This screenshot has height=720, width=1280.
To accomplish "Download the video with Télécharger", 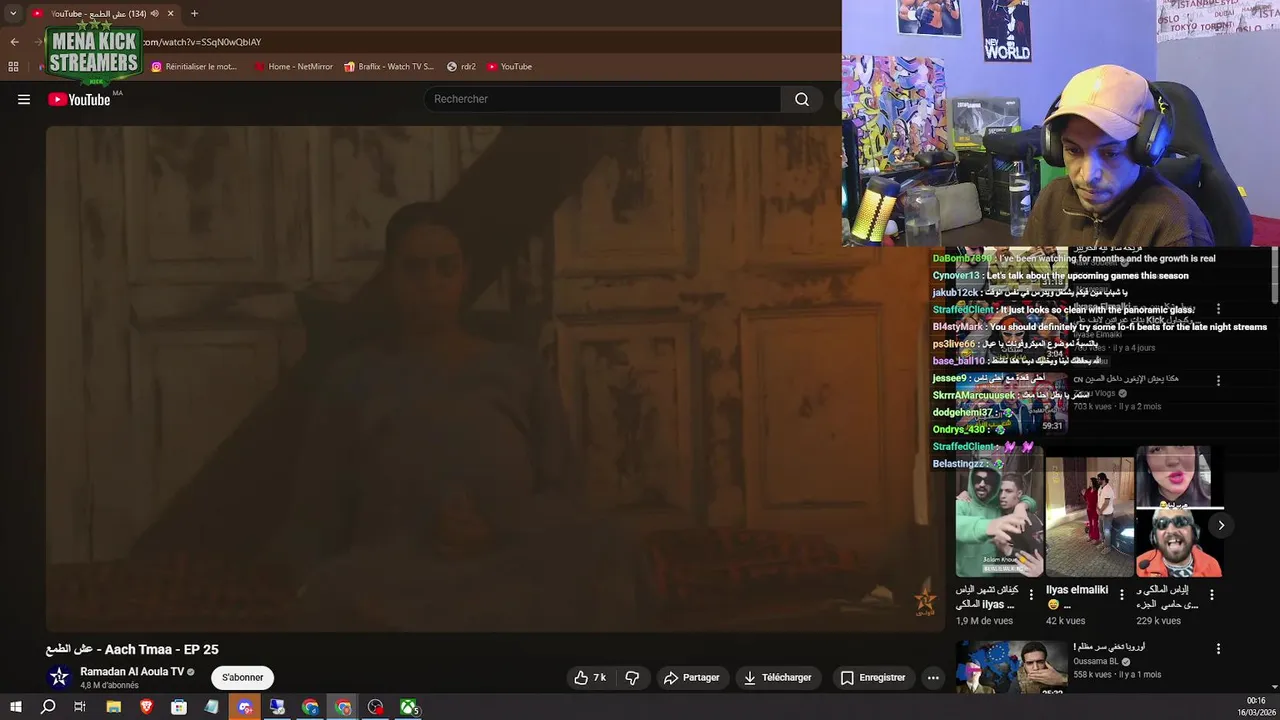I will pos(777,677).
